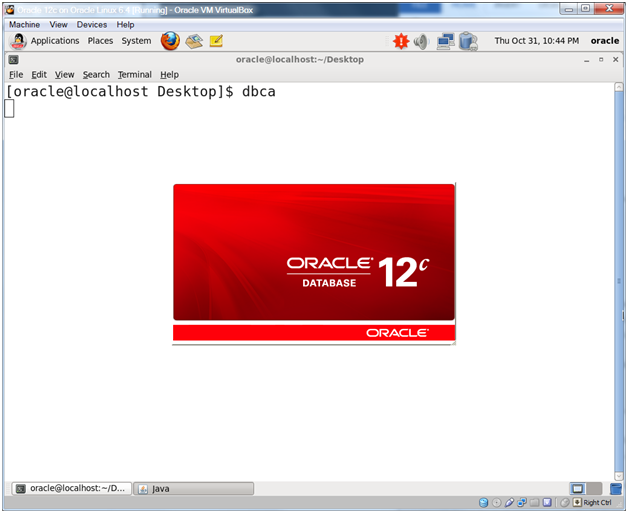This screenshot has height=513, width=628.
Task: Click the VirtualBox USB pen status icon
Action: click(x=509, y=502)
